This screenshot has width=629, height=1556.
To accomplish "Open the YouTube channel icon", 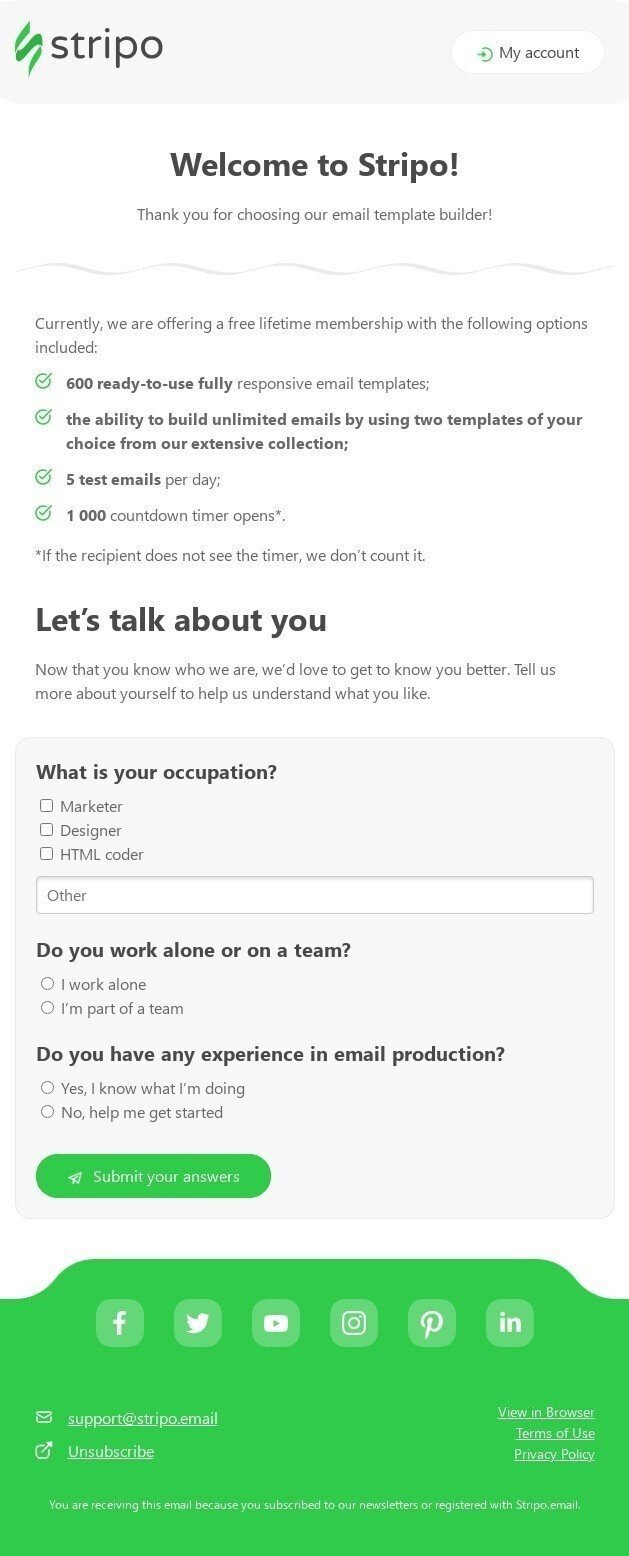I will coord(275,1322).
